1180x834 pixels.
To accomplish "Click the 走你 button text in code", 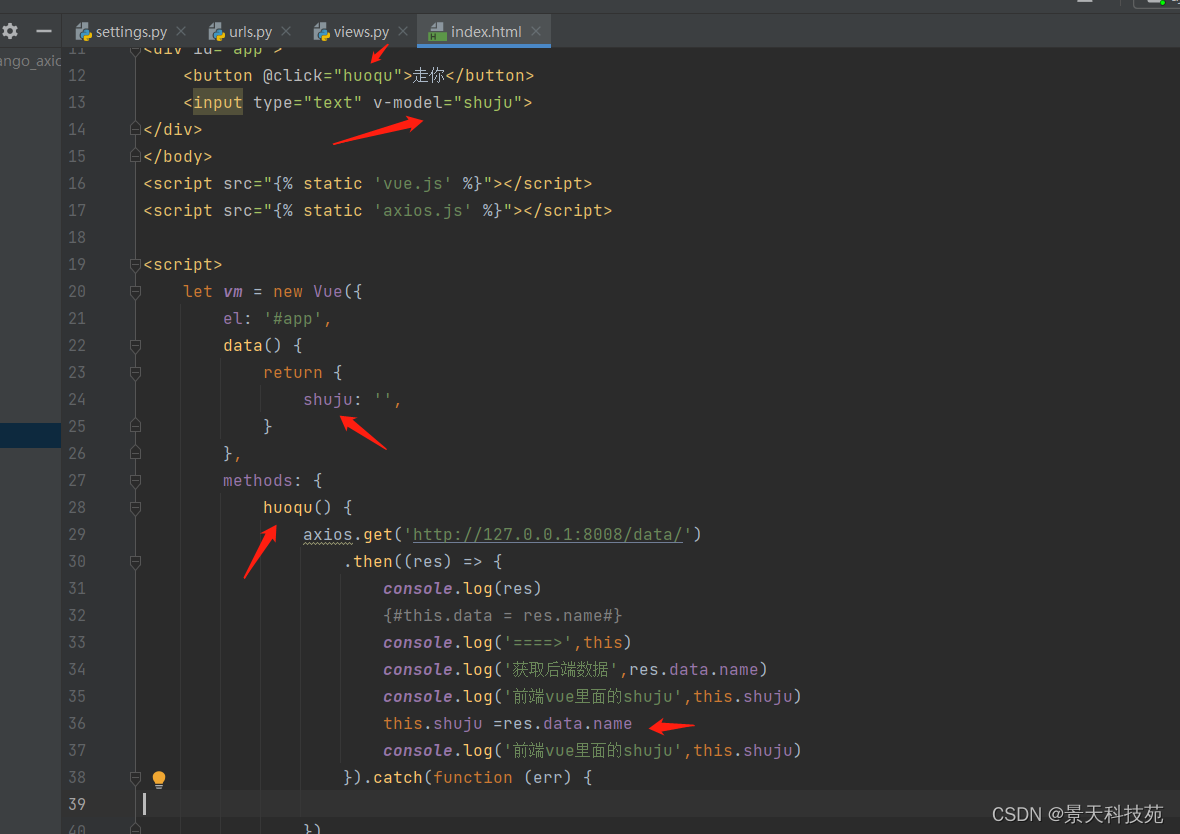I will pyautogui.click(x=428, y=75).
